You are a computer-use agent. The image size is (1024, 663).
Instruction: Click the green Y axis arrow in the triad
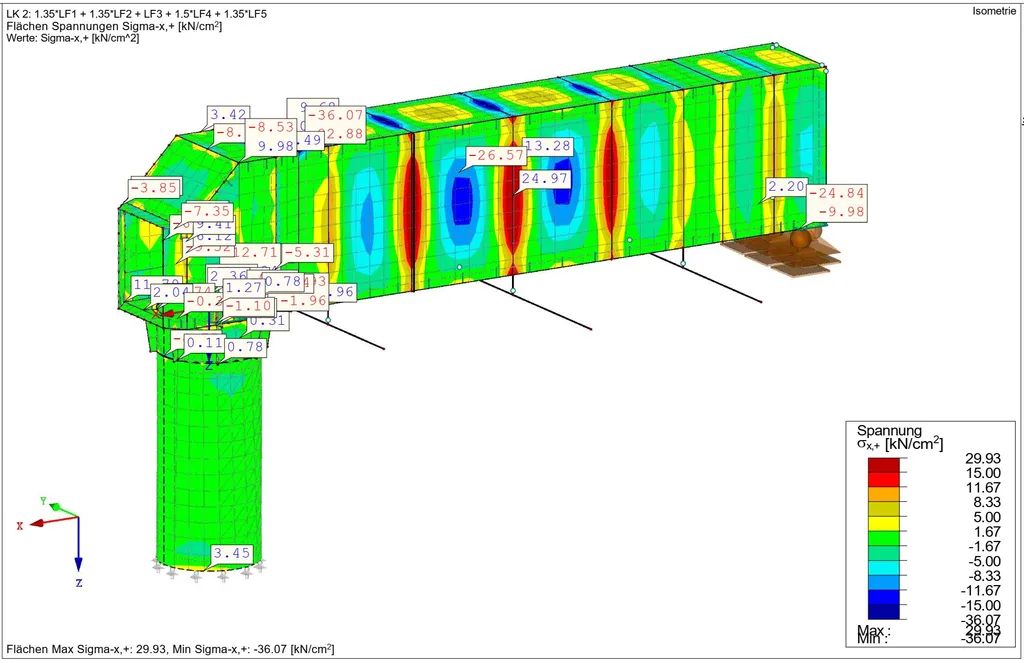coord(61,507)
